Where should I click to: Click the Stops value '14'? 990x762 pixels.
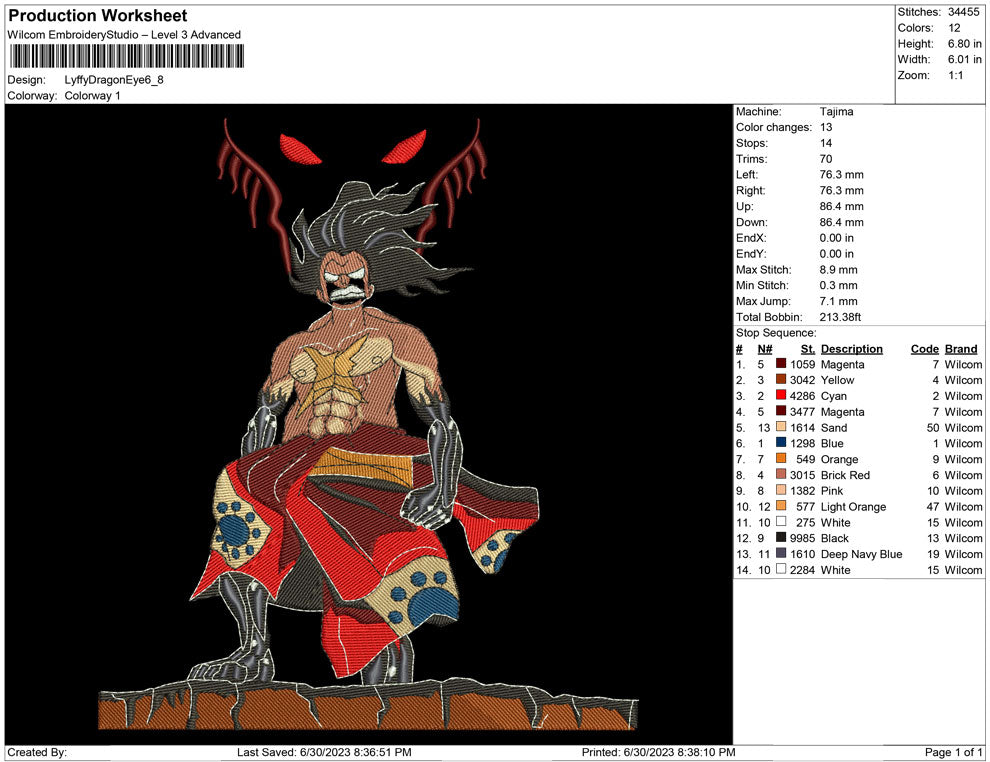[826, 143]
